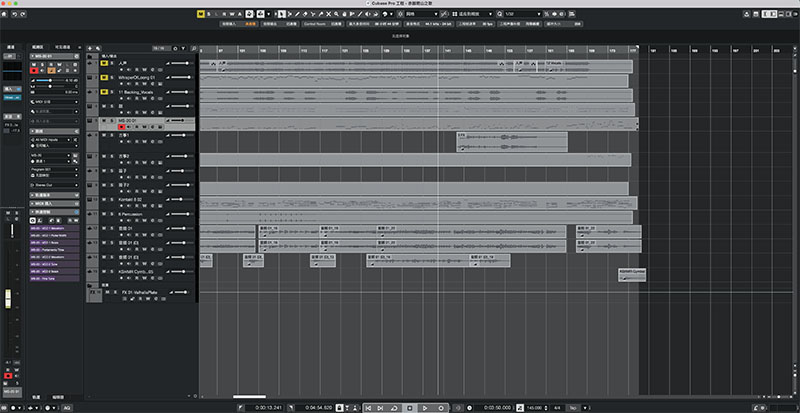800x413 pixels.
Task: Toggle the metronome click icon near tempo
Action: point(519,408)
